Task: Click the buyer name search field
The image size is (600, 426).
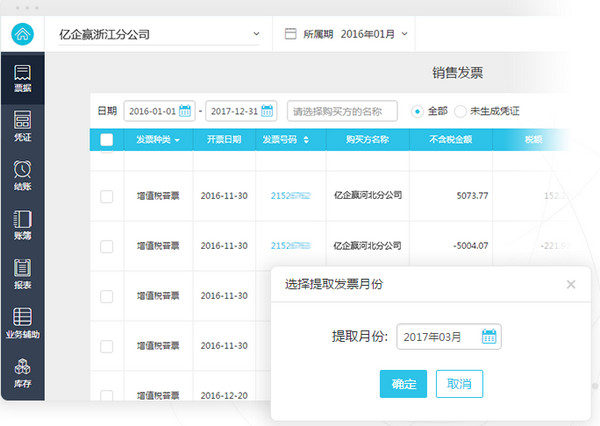Action: point(342,111)
